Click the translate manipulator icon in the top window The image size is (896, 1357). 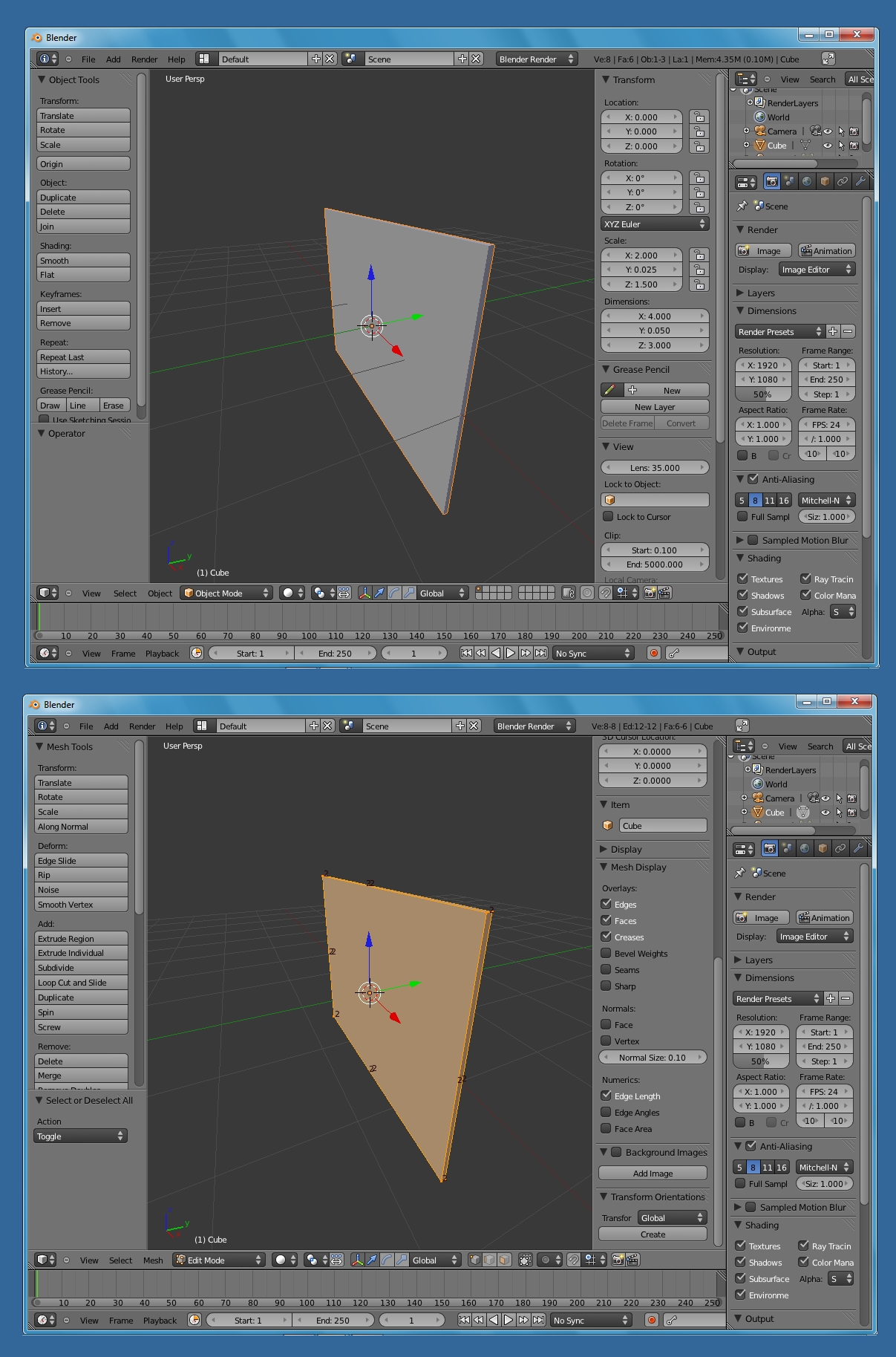pos(379,593)
